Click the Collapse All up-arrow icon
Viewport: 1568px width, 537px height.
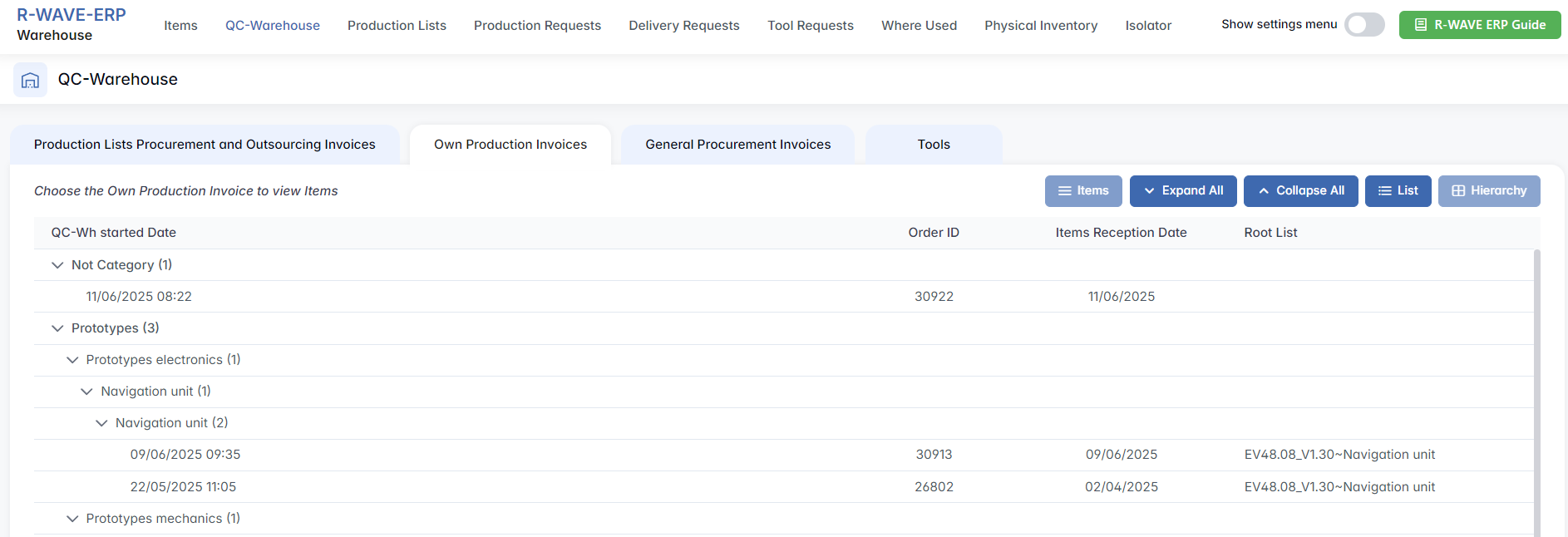coord(1264,191)
